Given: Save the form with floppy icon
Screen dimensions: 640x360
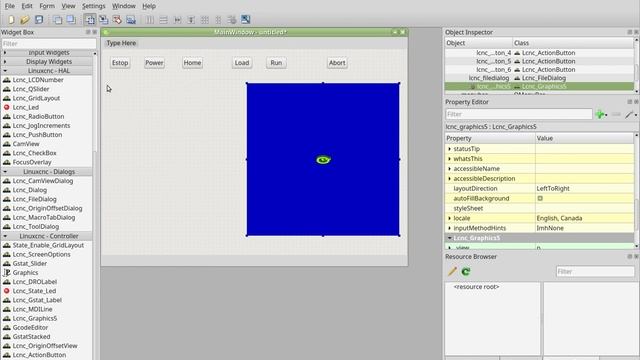Looking at the screenshot, I should [39, 20].
